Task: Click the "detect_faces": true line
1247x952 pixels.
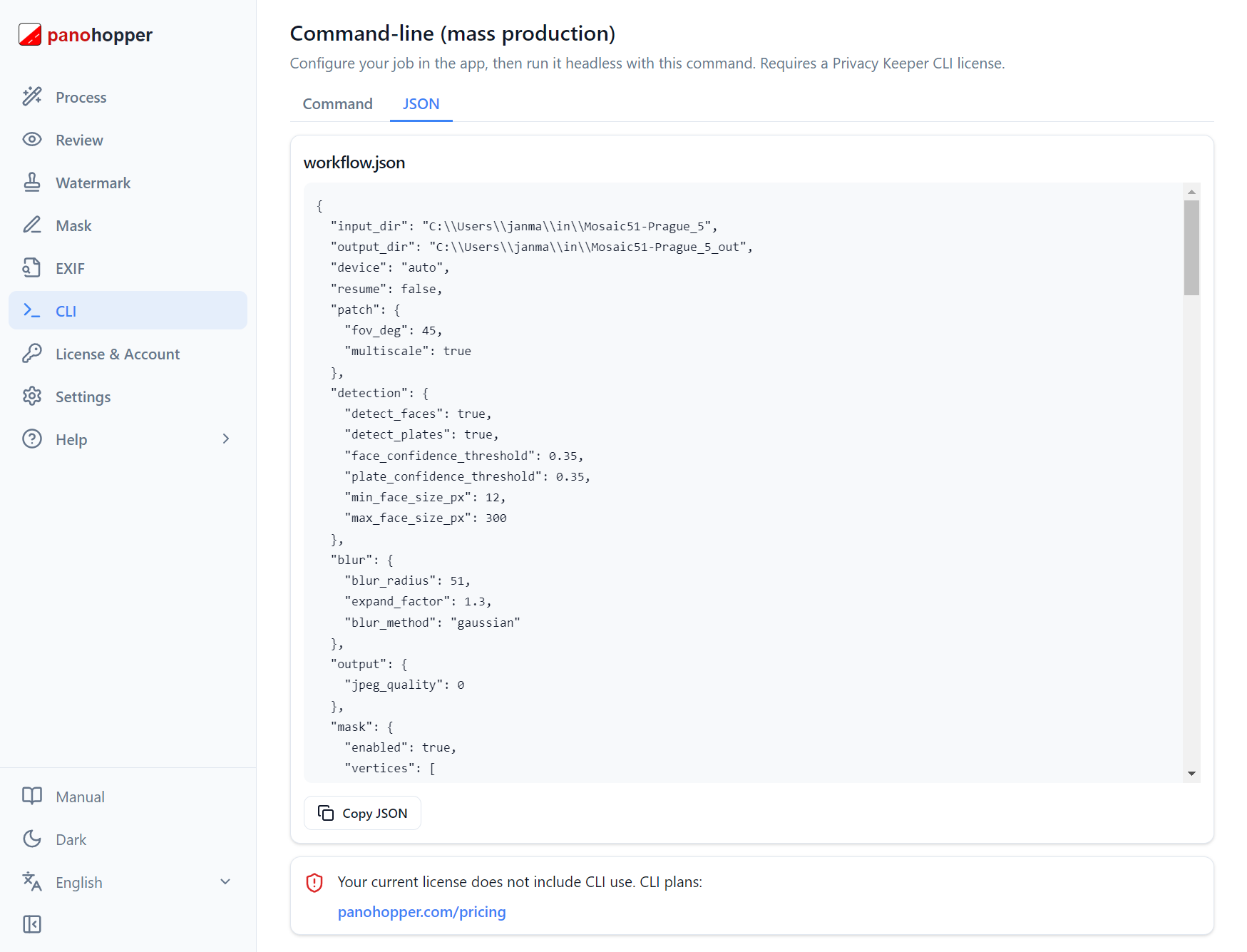Action: (x=419, y=414)
